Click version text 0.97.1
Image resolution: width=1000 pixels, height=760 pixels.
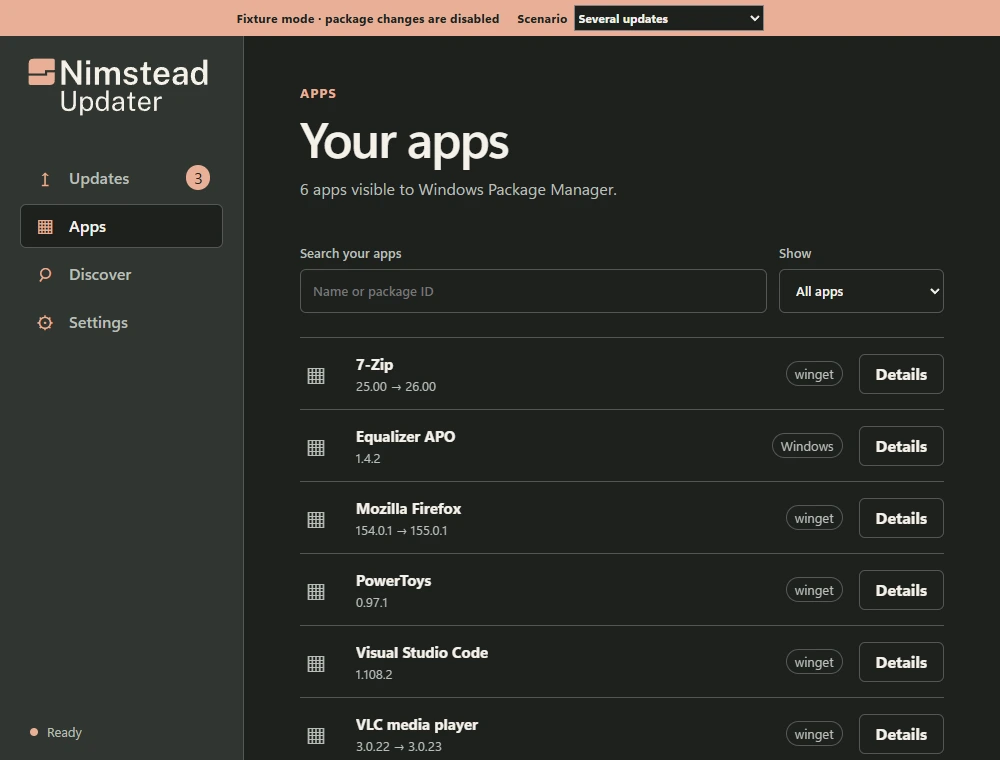click(372, 603)
